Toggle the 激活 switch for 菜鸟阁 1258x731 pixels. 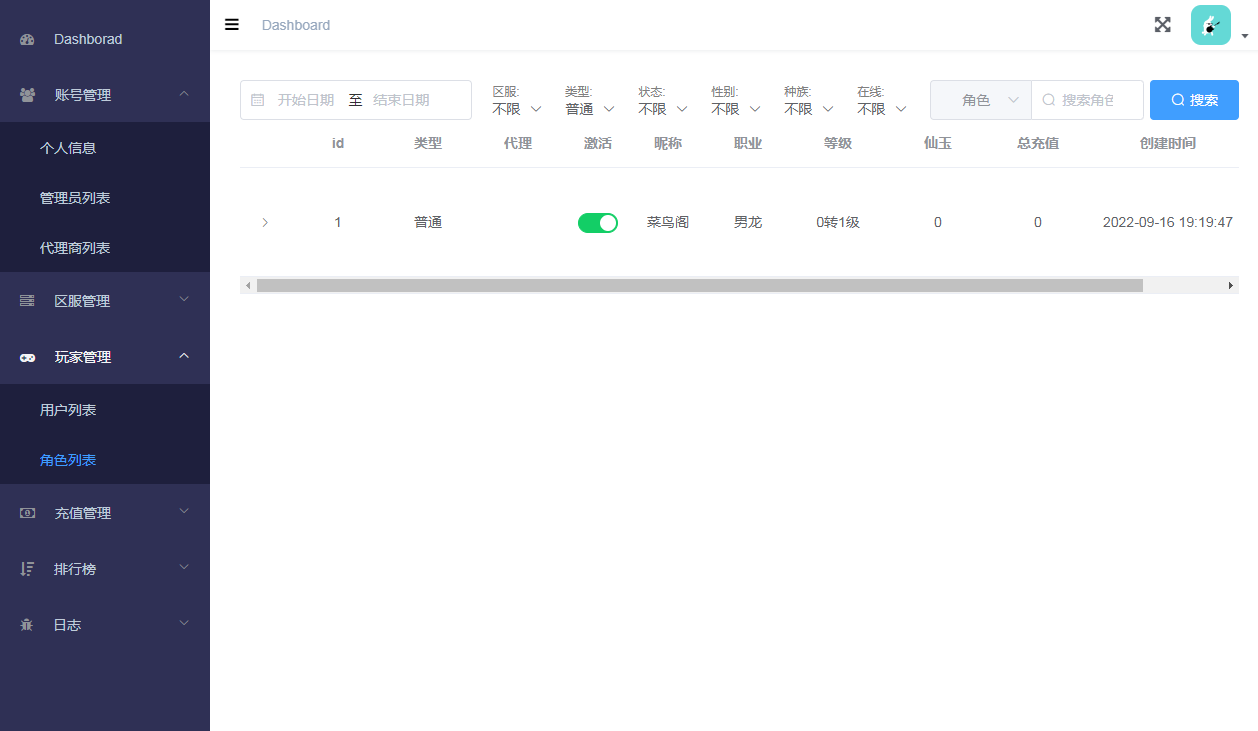tap(597, 223)
